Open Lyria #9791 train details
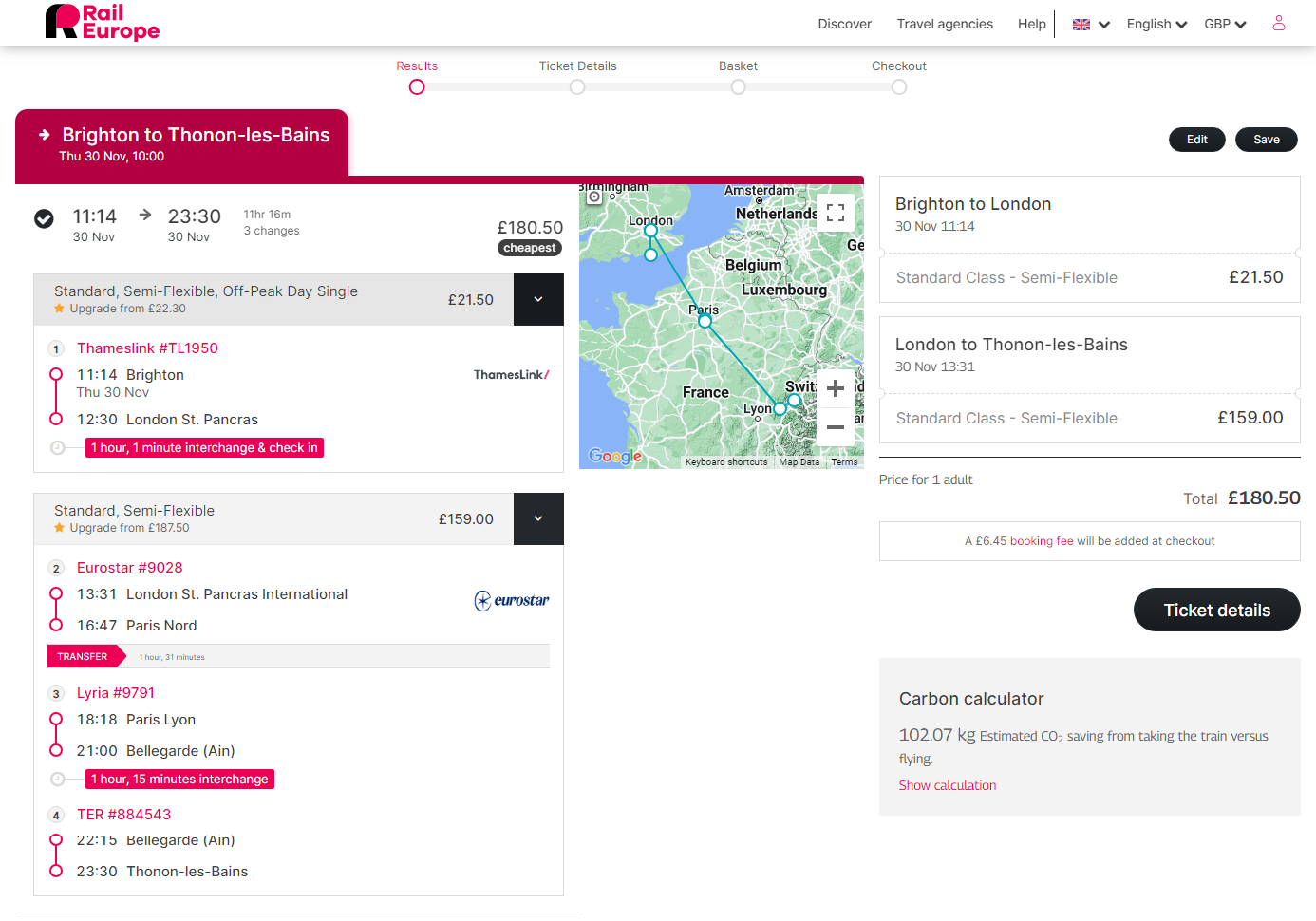This screenshot has width=1316, height=921. pyautogui.click(x=116, y=693)
